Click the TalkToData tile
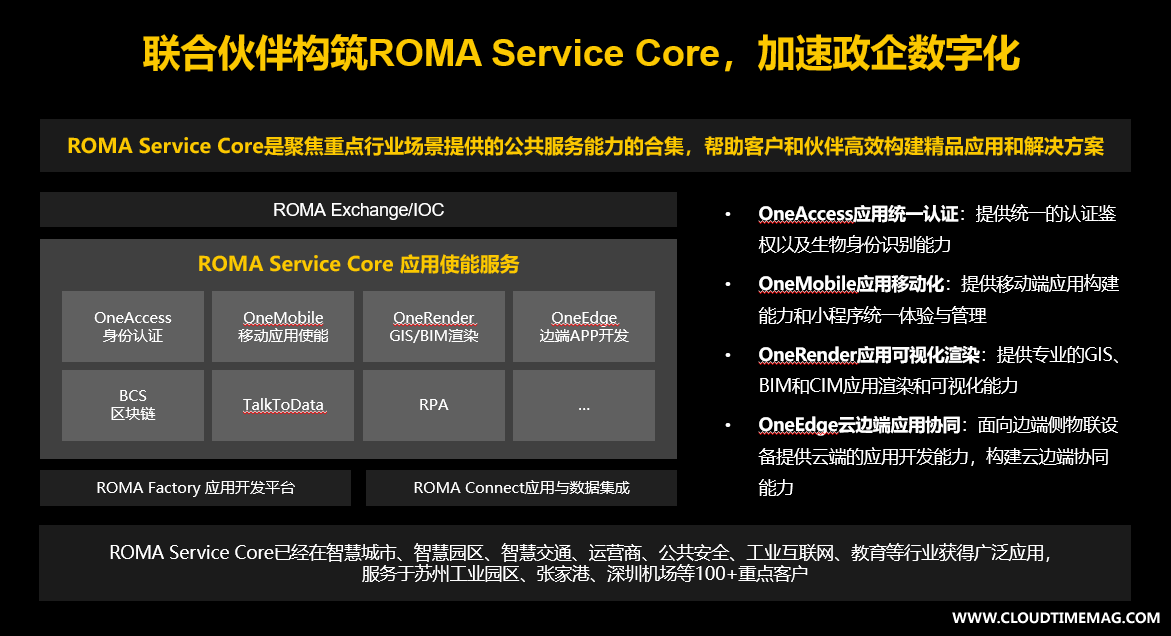Viewport: 1171px width, 636px height. [283, 405]
